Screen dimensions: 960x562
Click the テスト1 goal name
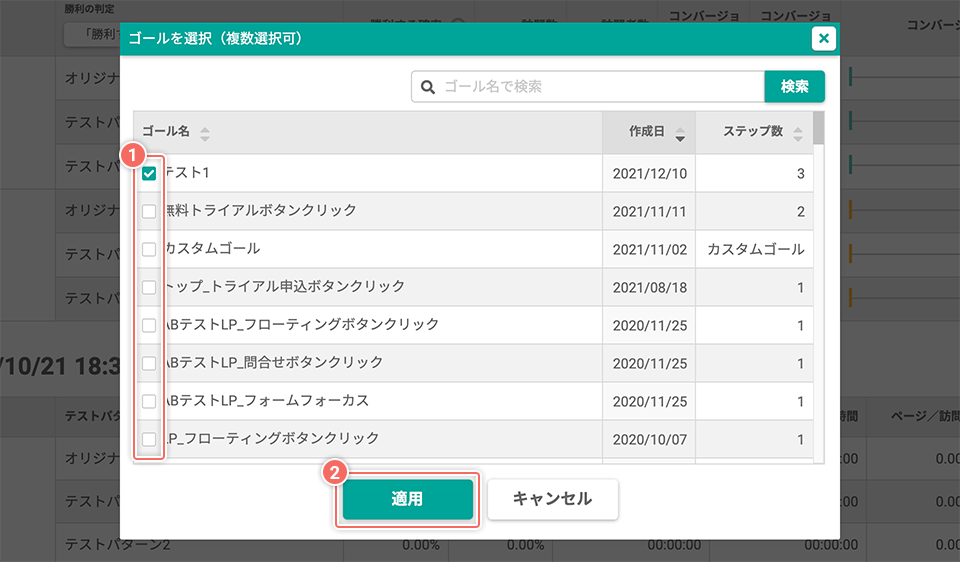[187, 173]
